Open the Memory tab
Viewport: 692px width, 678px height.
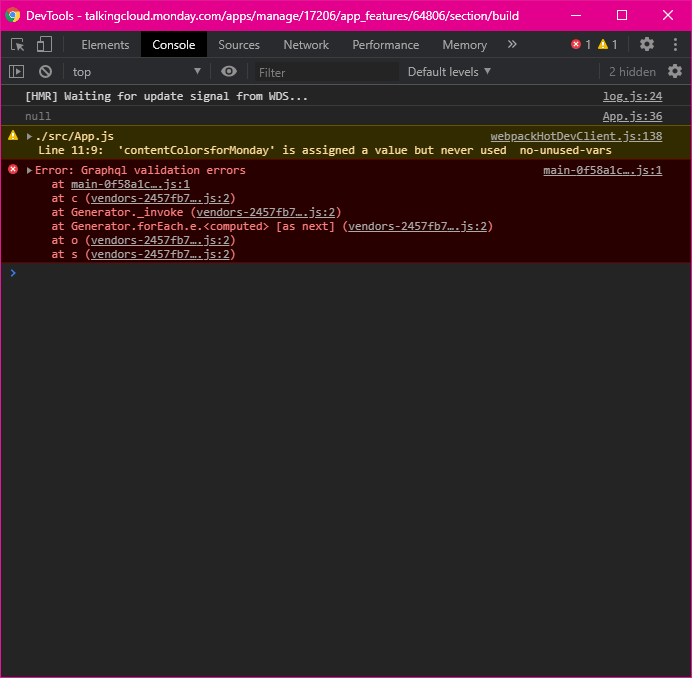coord(464,45)
